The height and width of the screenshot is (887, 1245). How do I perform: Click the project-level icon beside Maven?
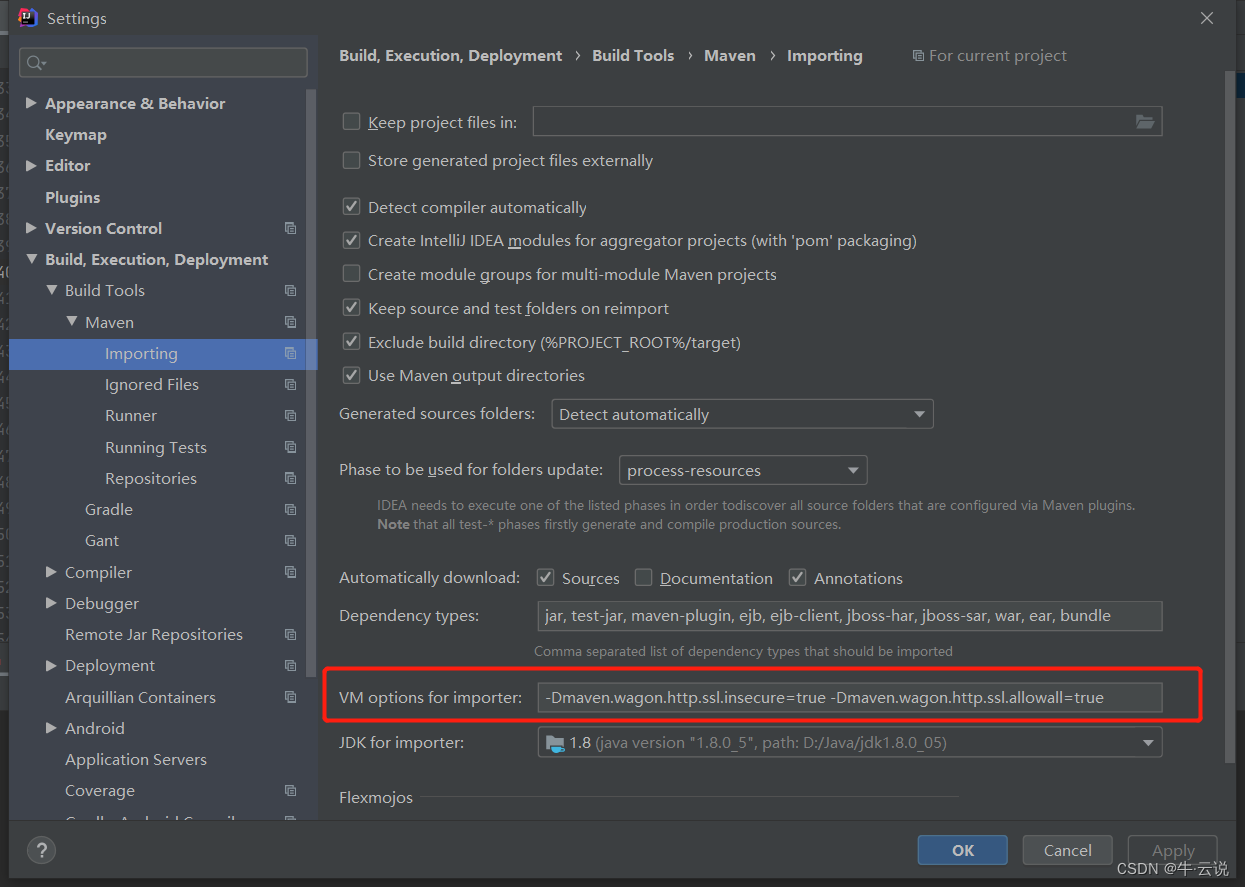290,322
